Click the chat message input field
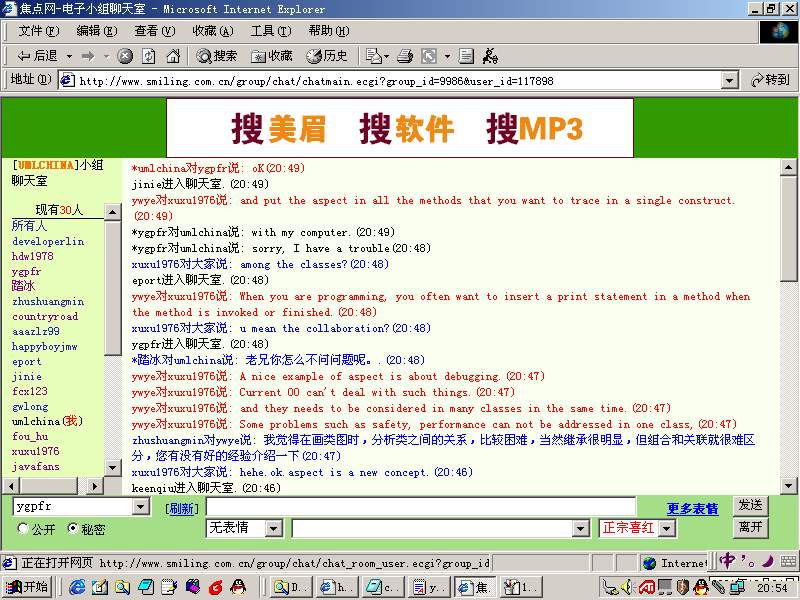Viewport: 800px width, 600px height. pos(421,507)
